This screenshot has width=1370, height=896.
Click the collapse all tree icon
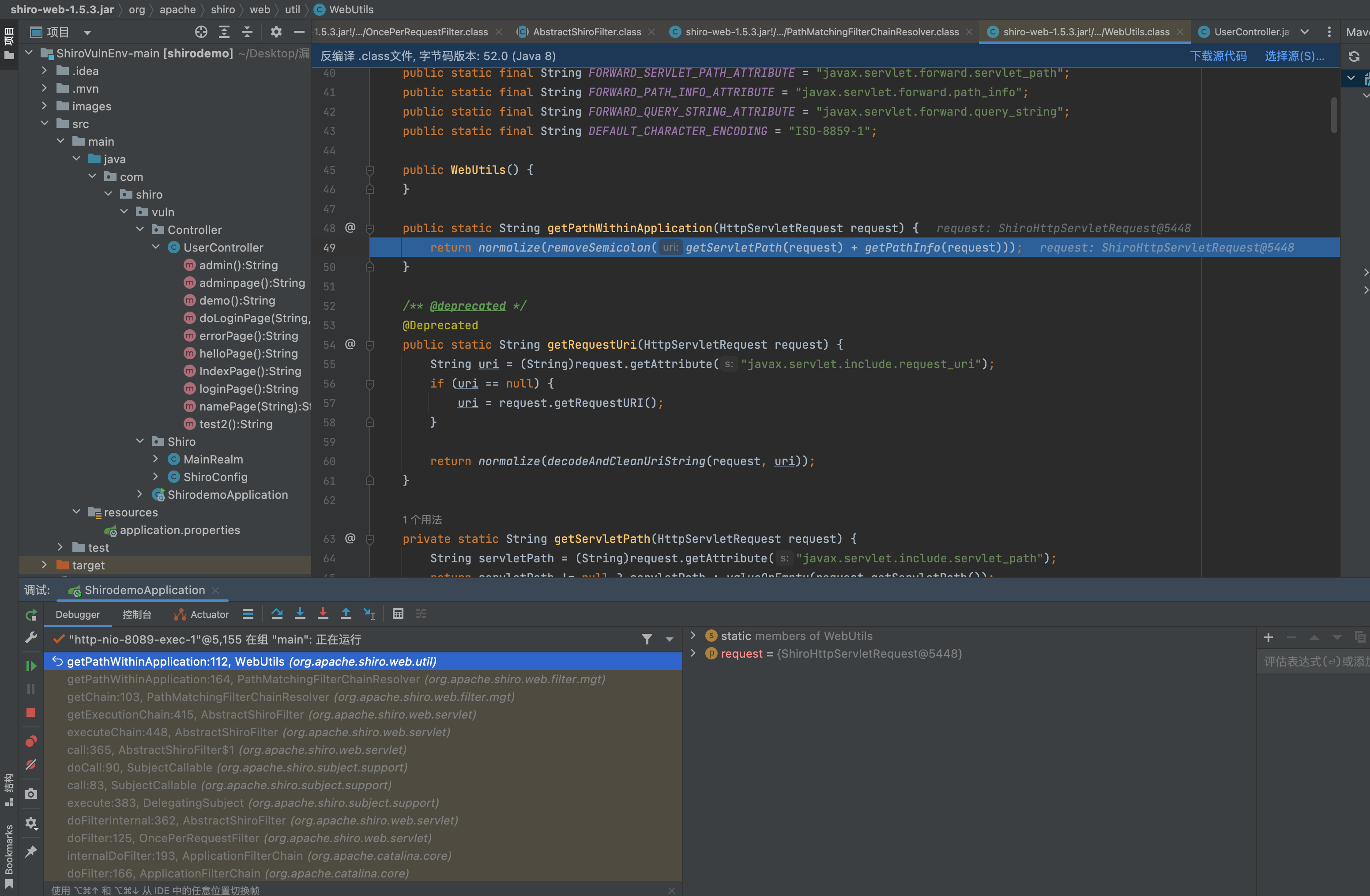click(x=247, y=32)
